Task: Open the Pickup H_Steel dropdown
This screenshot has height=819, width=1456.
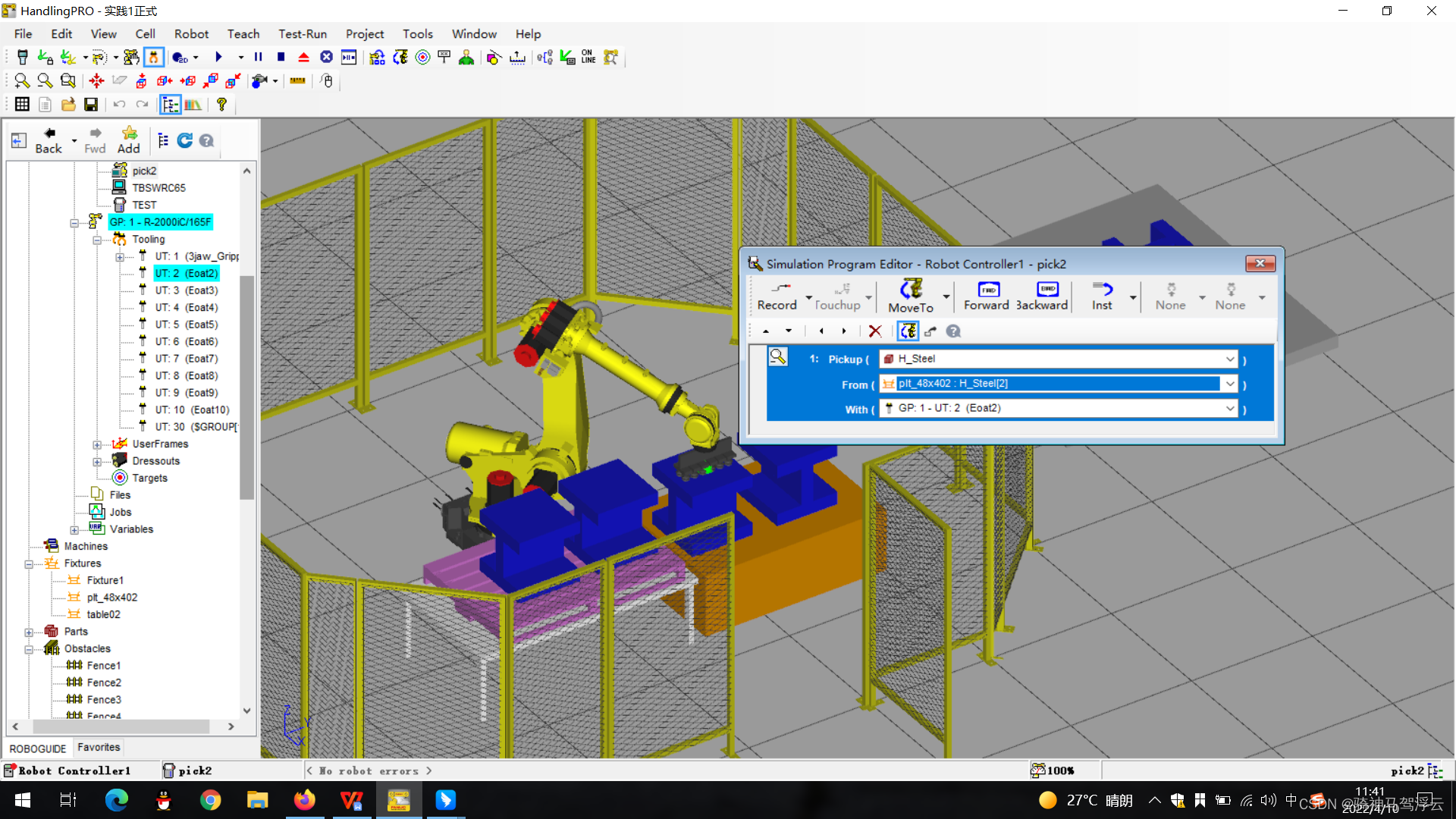Action: point(1229,359)
